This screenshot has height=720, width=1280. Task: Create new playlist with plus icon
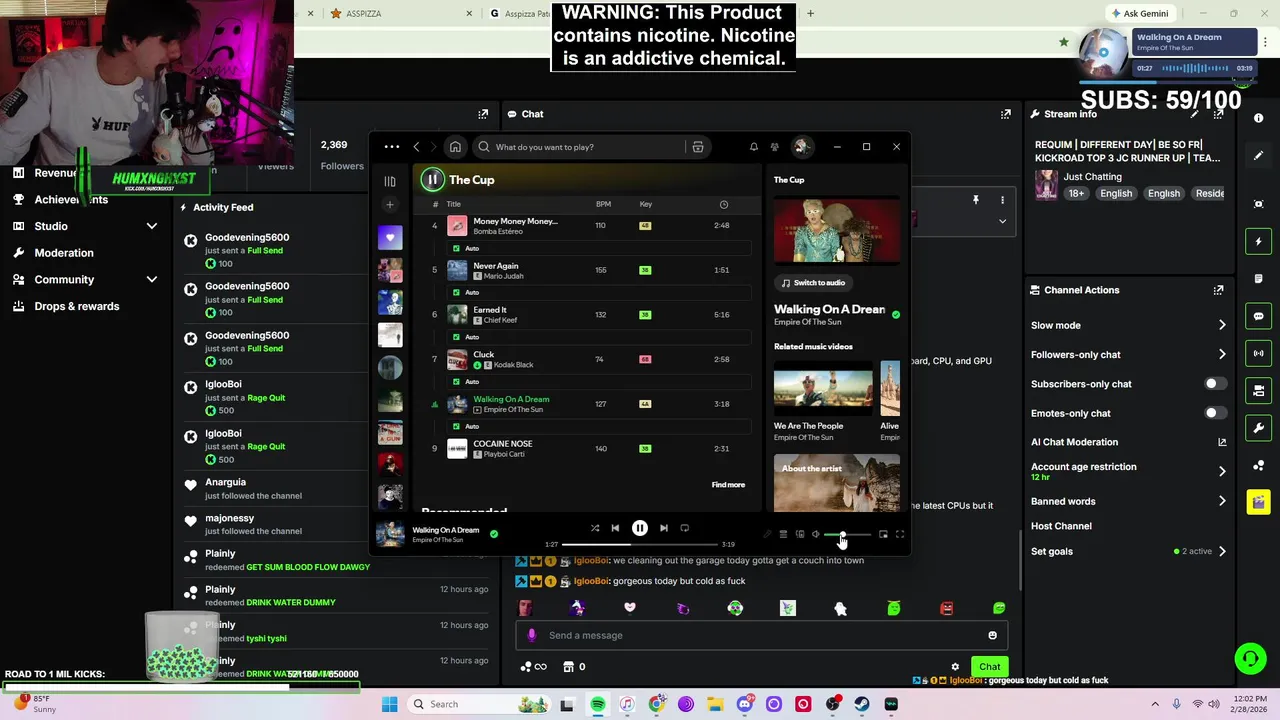390,205
